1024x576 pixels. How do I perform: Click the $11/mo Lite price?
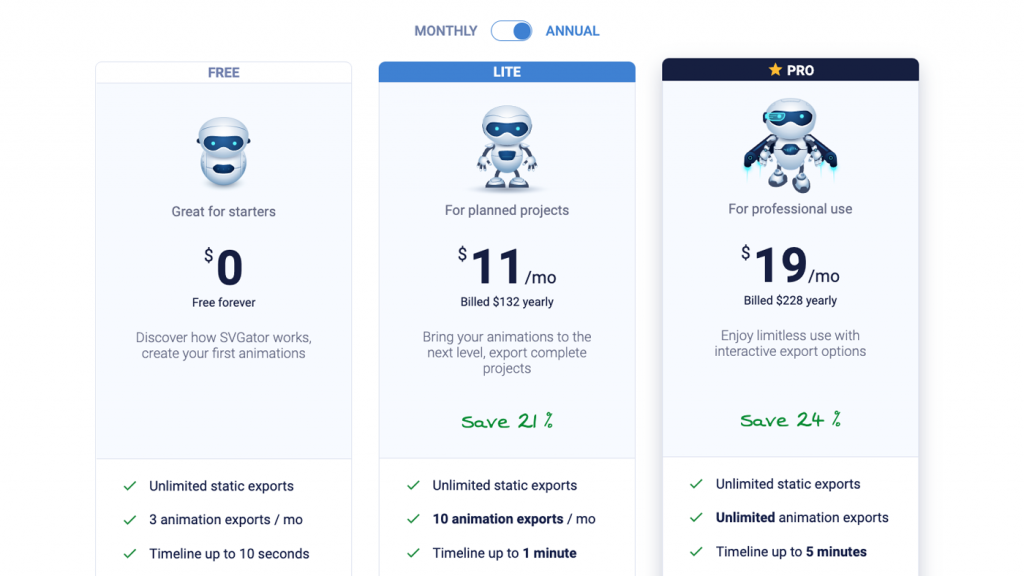pyautogui.click(x=507, y=266)
